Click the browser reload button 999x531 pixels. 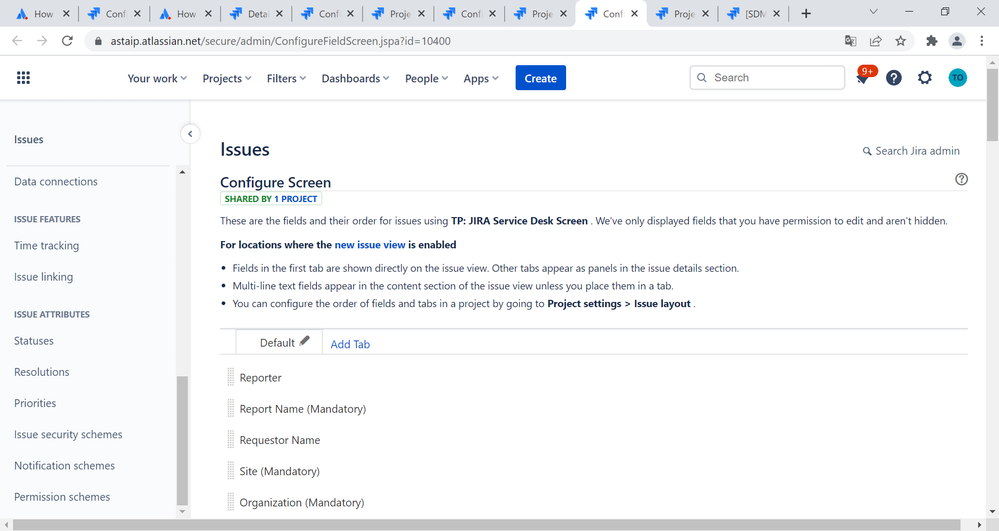67,41
